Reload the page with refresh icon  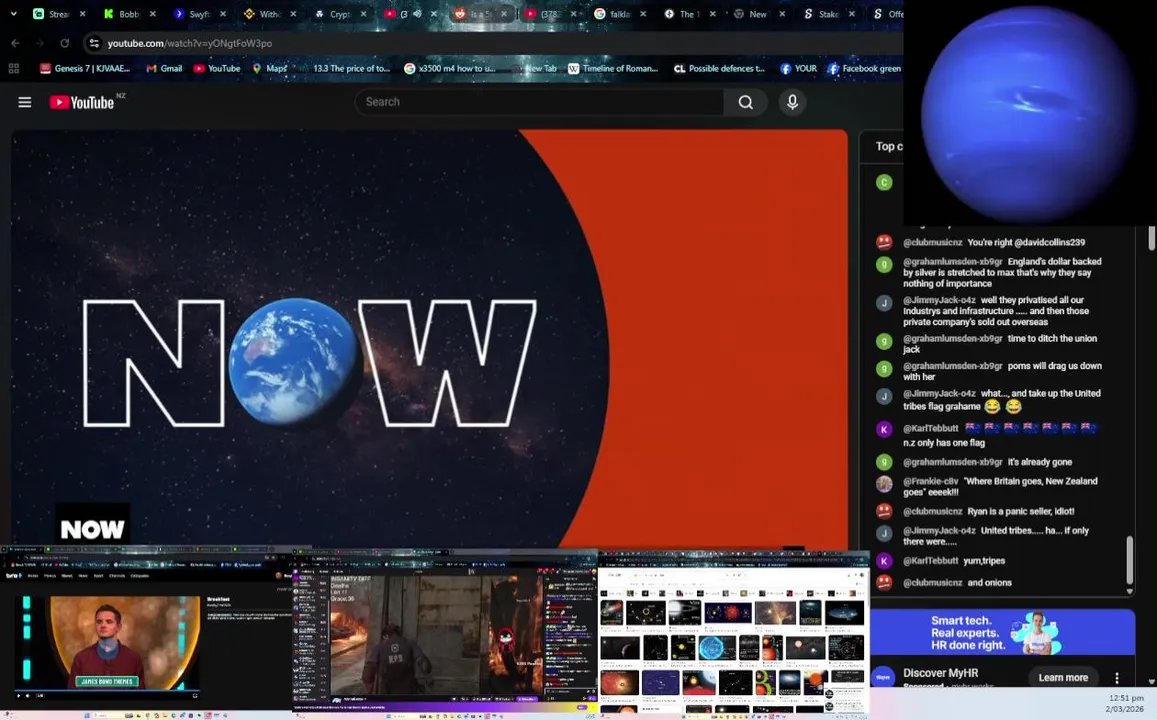(64, 44)
